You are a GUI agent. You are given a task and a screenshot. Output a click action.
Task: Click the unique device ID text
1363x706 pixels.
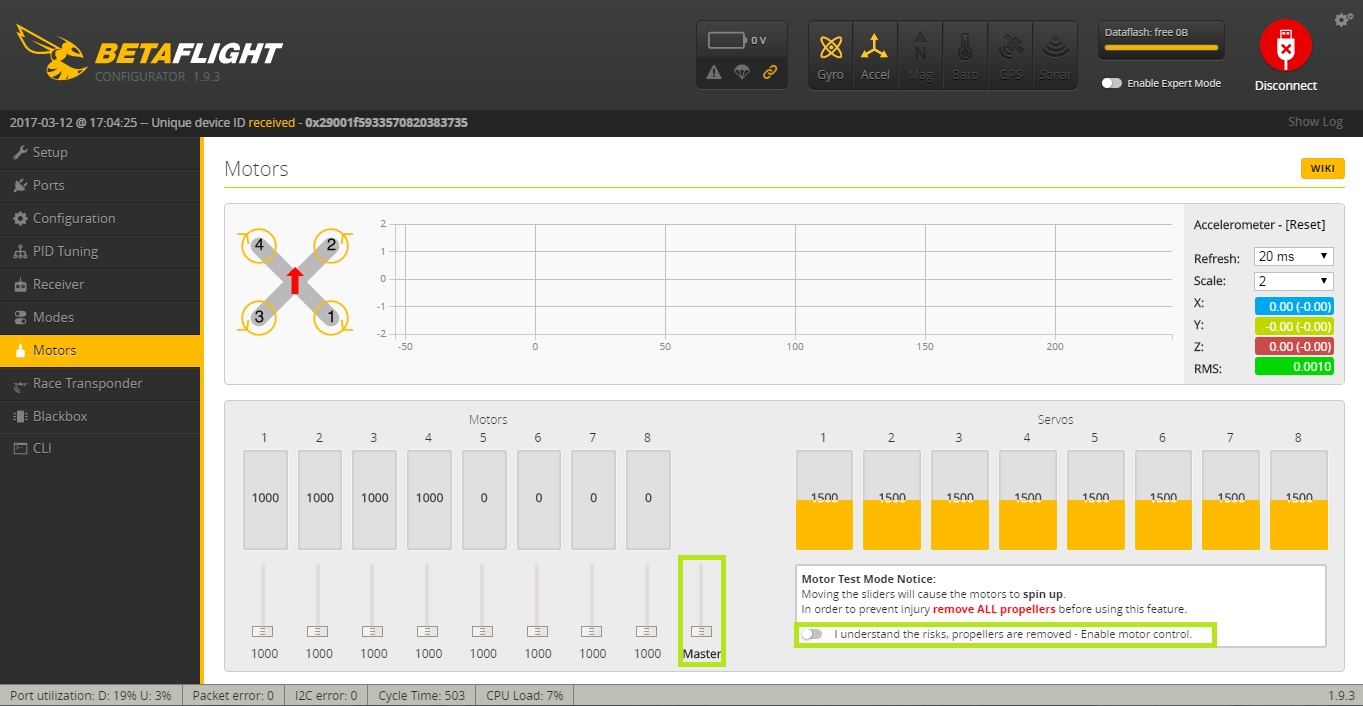pos(386,122)
